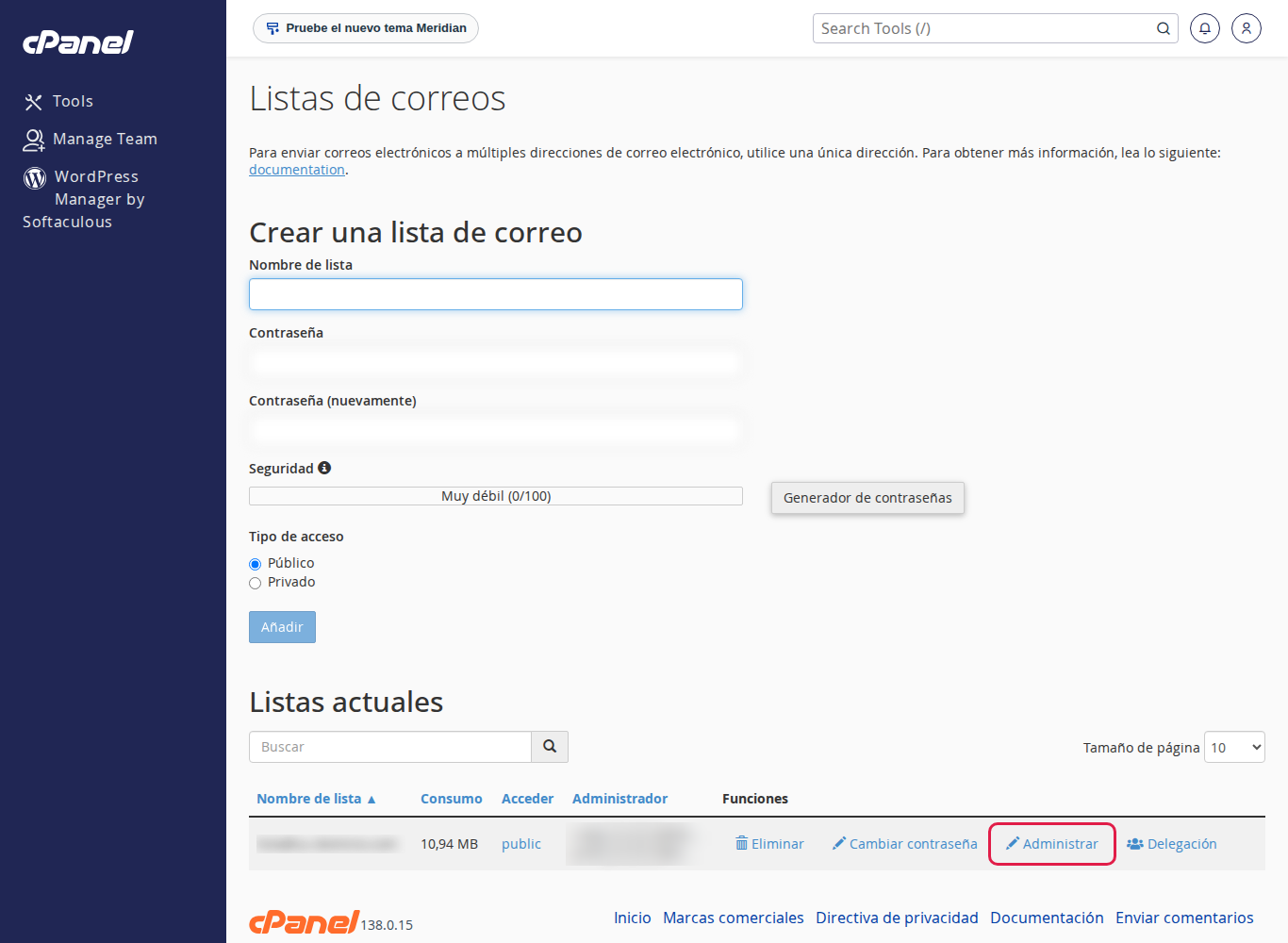Click the Delegación link
The width and height of the screenshot is (1288, 943).
1172,844
